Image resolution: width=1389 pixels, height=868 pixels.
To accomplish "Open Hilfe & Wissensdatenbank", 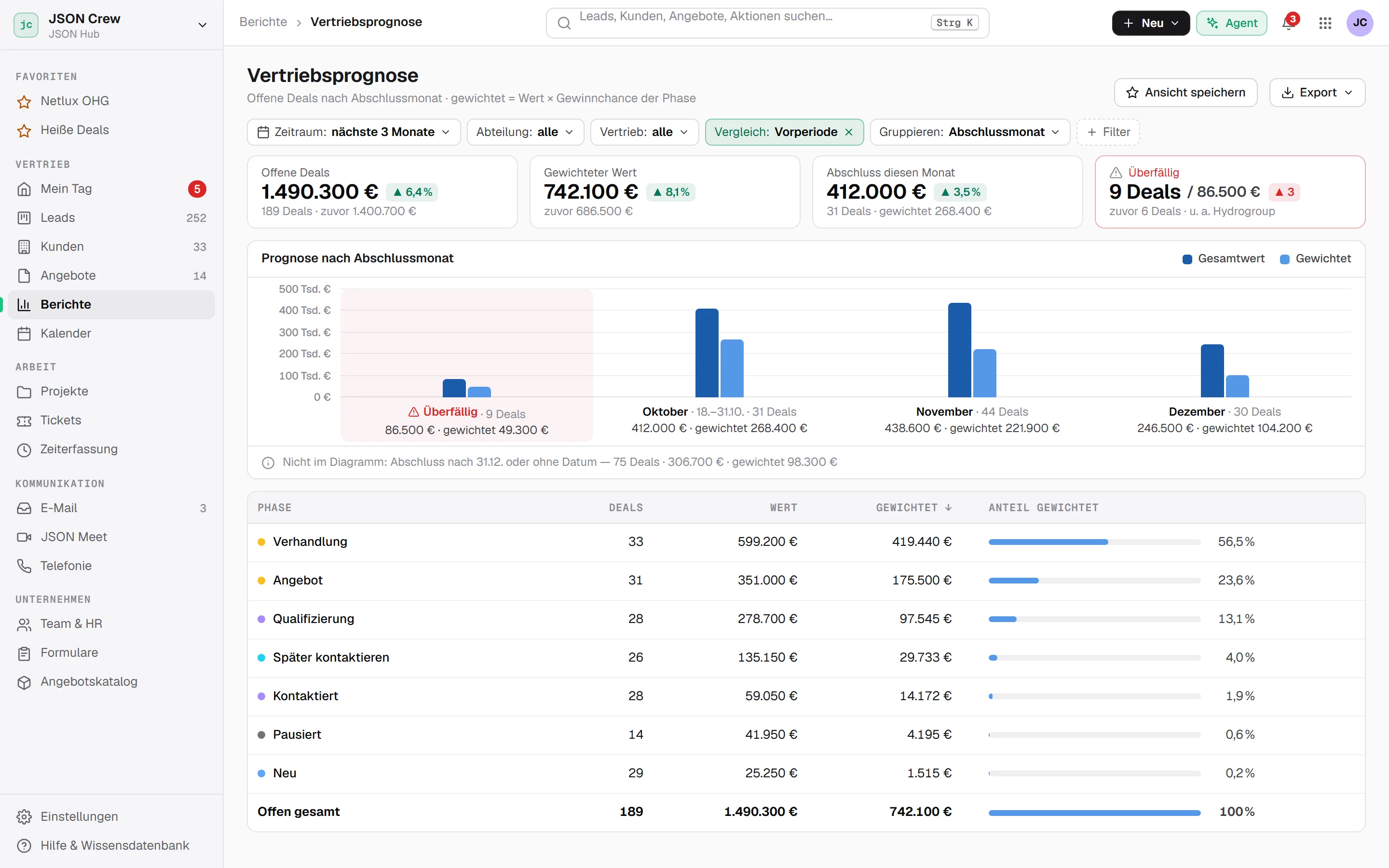I will click(111, 846).
